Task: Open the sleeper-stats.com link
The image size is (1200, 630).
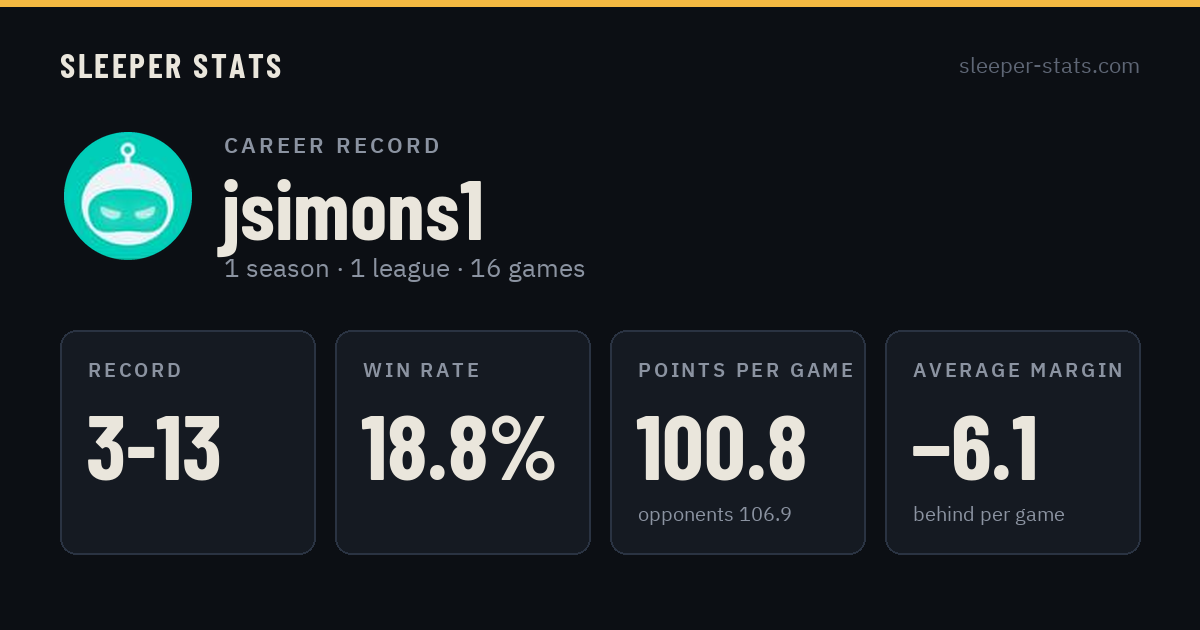Action: tap(1049, 66)
